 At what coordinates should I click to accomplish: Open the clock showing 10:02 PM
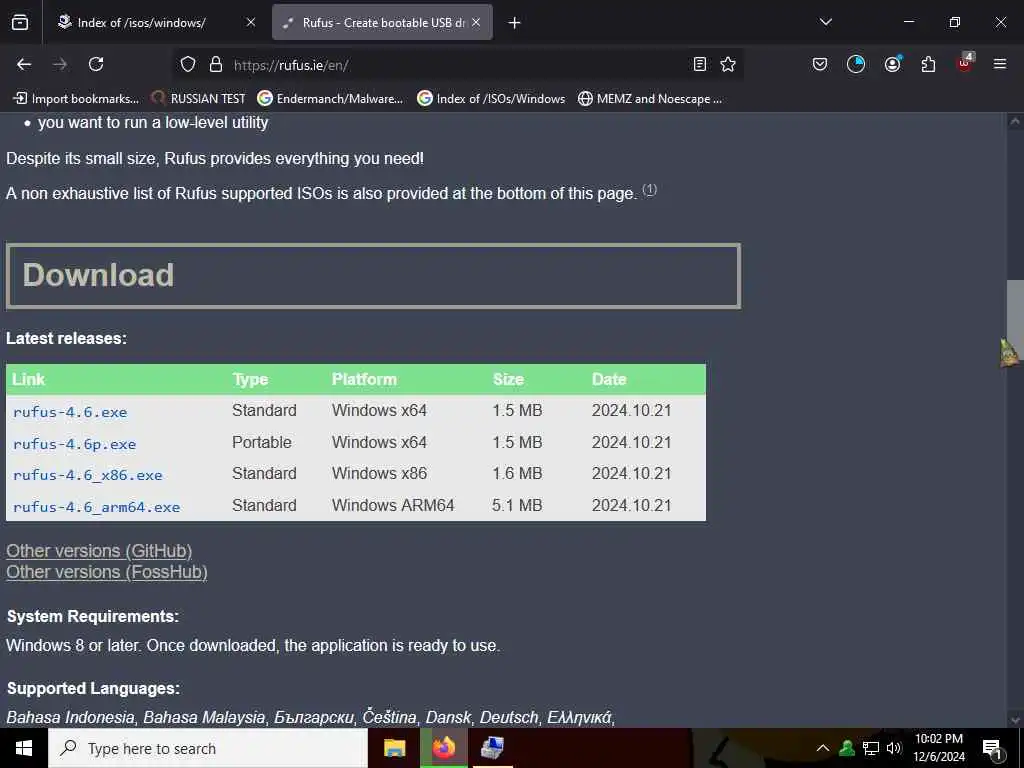coord(938,748)
